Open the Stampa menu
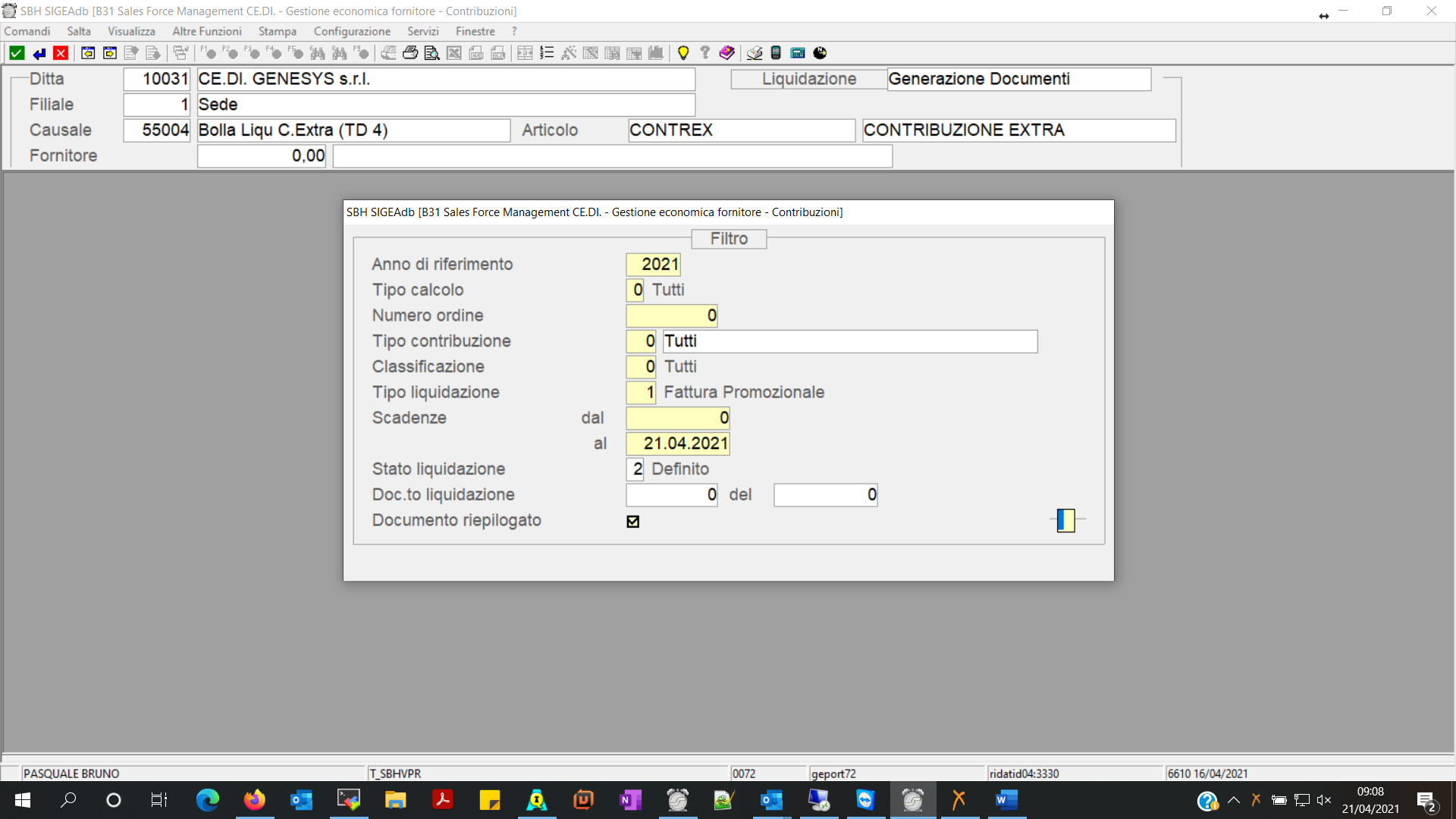Viewport: 1456px width, 819px height. pyautogui.click(x=277, y=31)
